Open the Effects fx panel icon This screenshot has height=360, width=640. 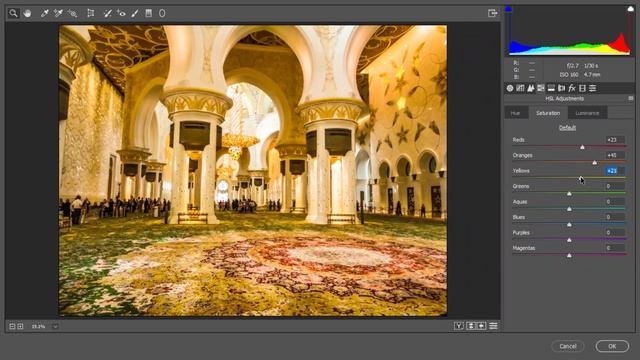(572, 88)
